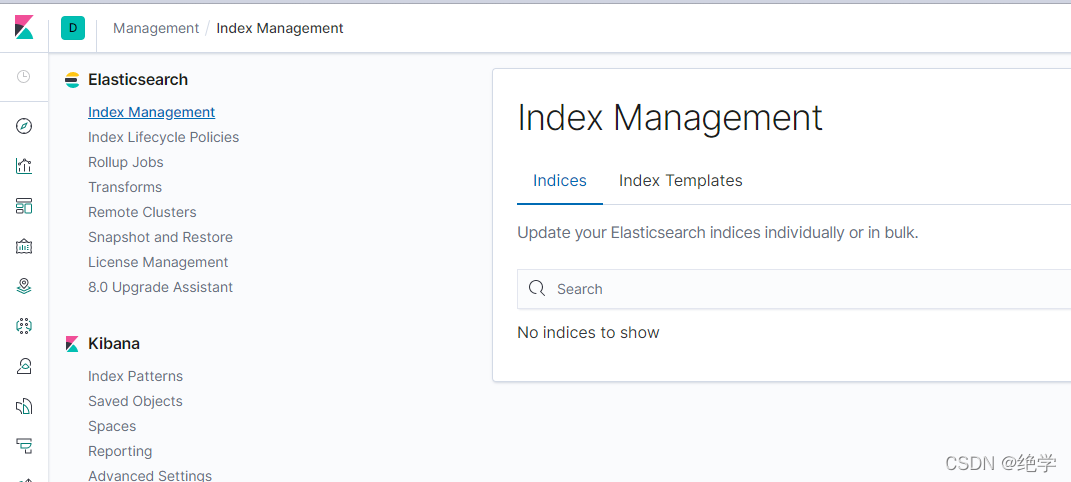The width and height of the screenshot is (1071, 482).
Task: Open Machine Learning from the side navigation
Action: 24,326
